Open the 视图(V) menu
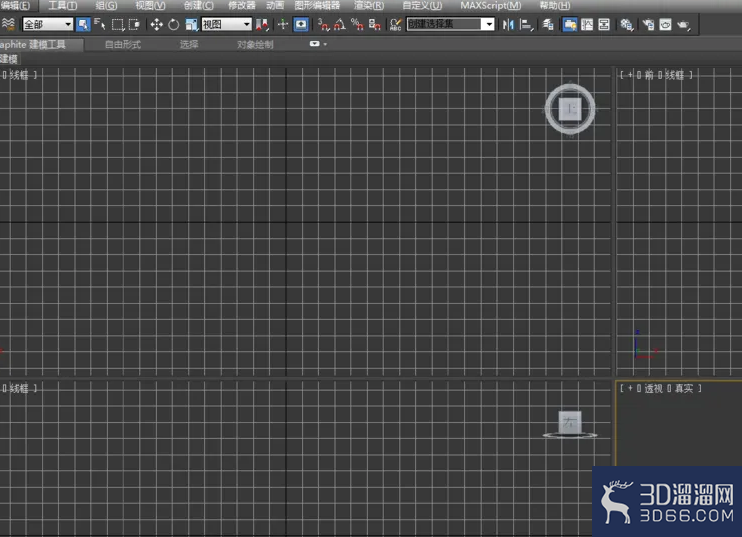This screenshot has width=742, height=537. (x=150, y=6)
